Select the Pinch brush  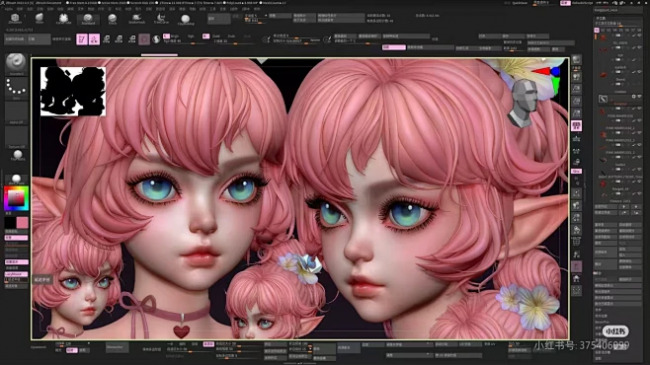[112, 19]
